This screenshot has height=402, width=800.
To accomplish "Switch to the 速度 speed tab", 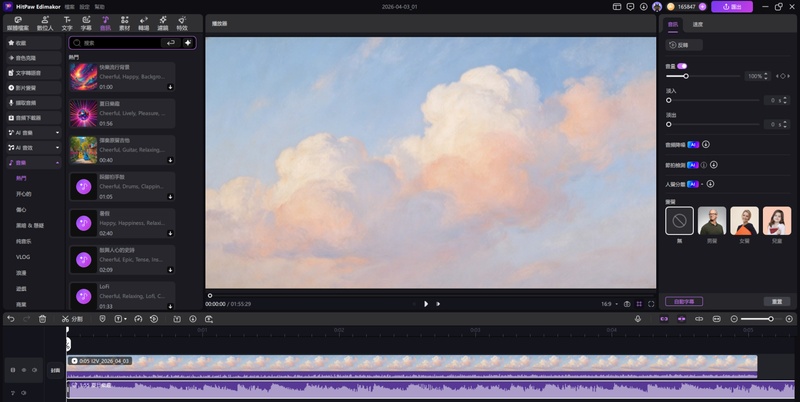I will tap(698, 24).
